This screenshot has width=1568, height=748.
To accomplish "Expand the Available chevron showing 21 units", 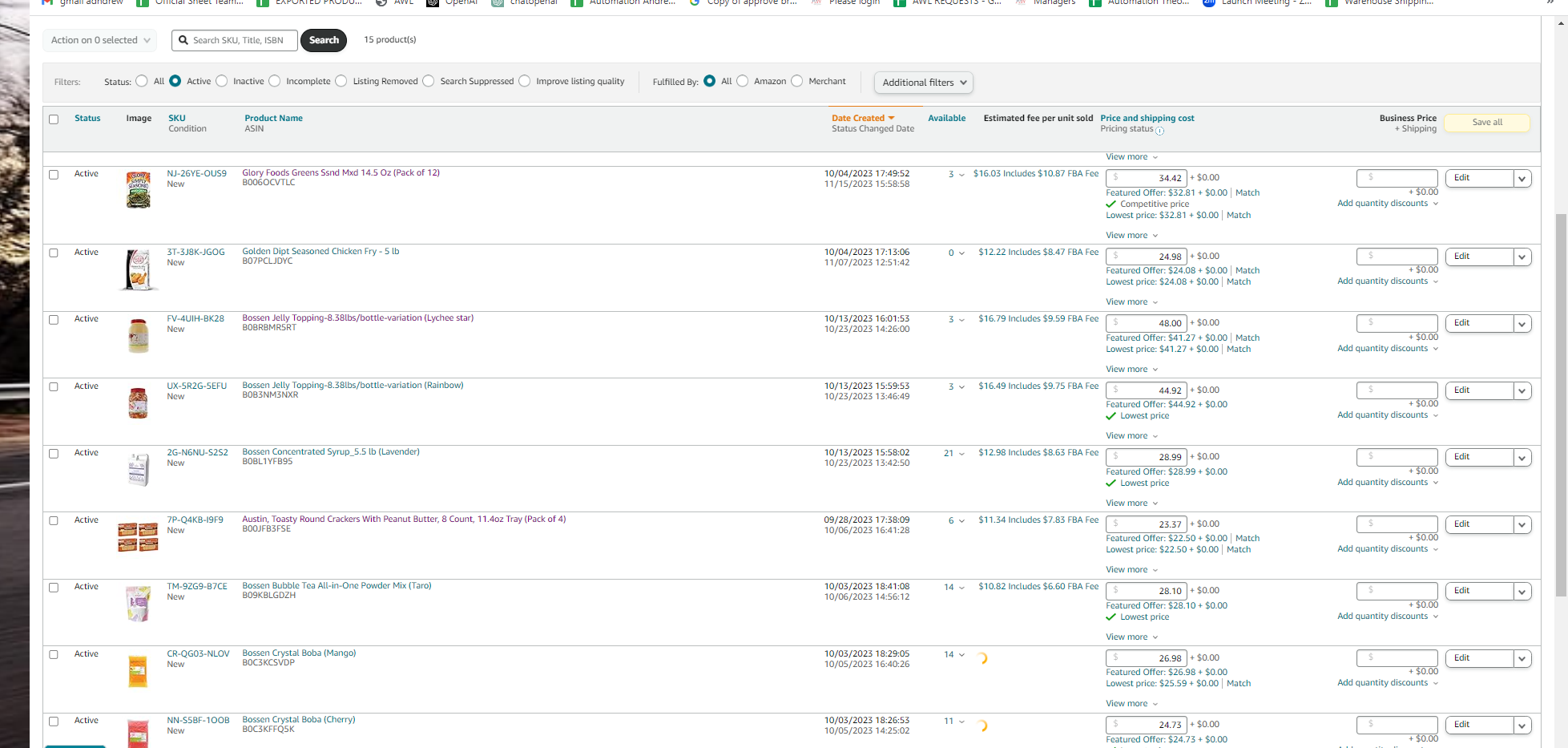I will pos(961,454).
